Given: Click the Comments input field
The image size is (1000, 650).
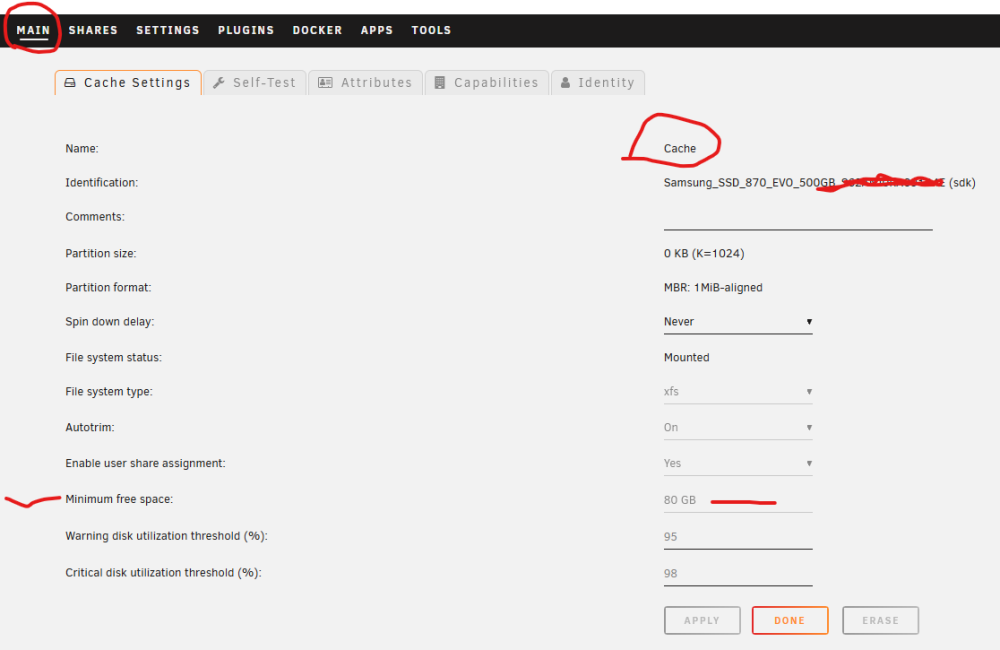Looking at the screenshot, I should click(x=798, y=218).
